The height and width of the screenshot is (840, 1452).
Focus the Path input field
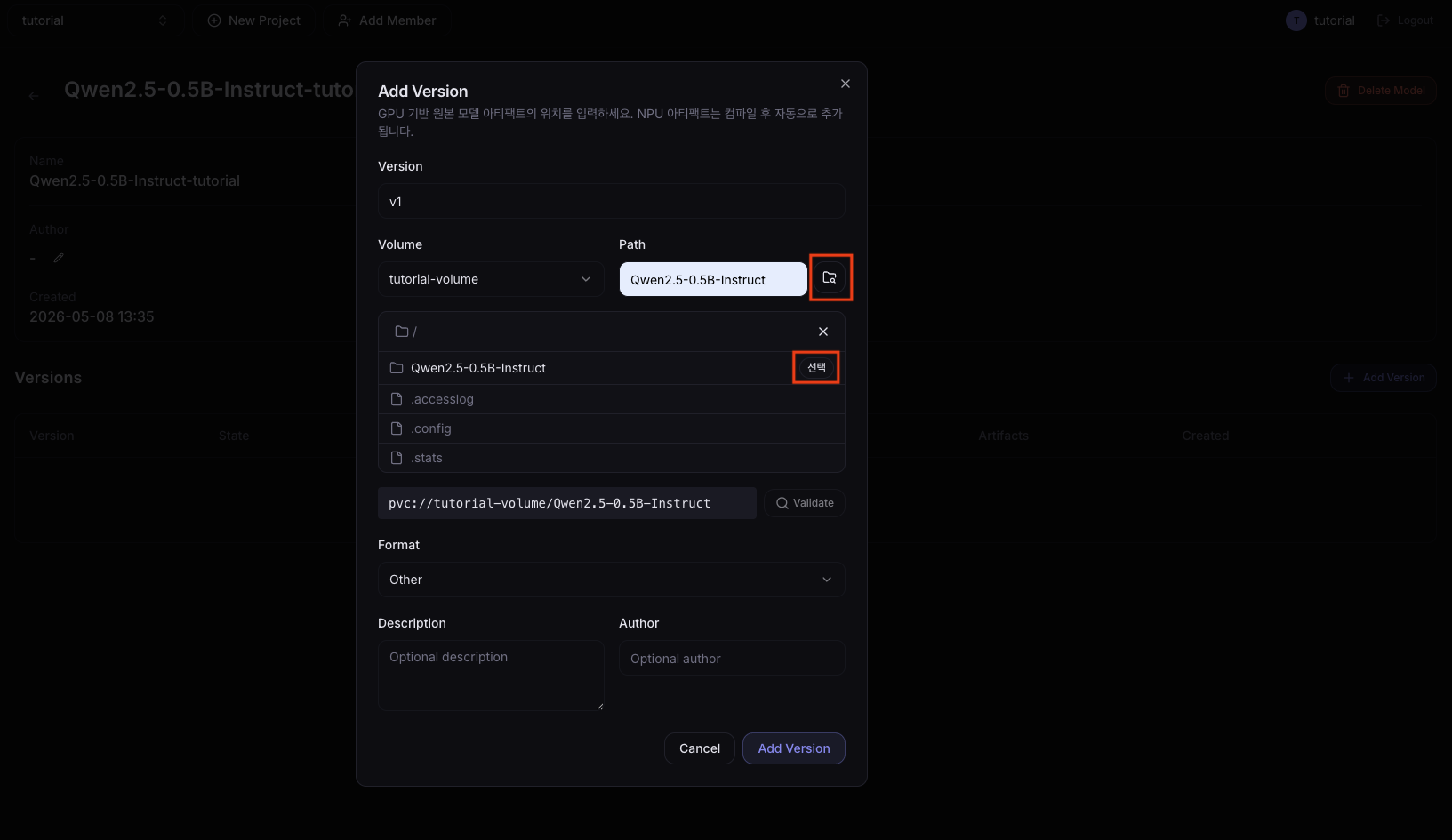point(713,279)
